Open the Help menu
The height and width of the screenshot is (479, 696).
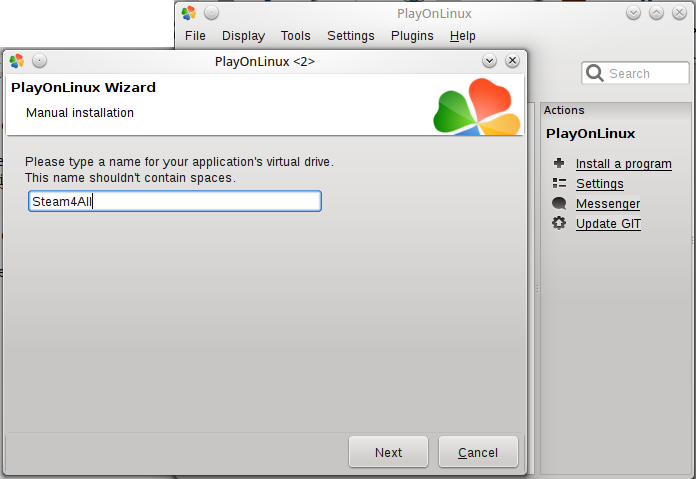[463, 36]
